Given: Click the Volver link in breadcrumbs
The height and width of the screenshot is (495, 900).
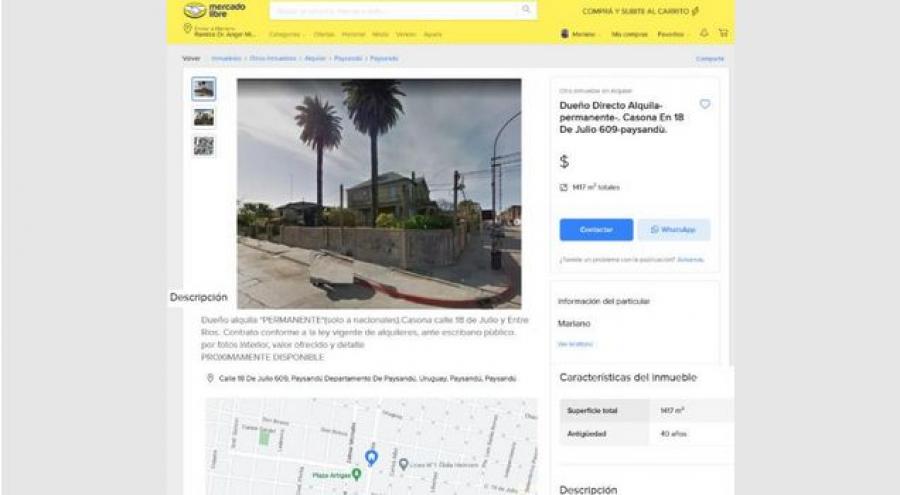Looking at the screenshot, I should click(x=191, y=59).
